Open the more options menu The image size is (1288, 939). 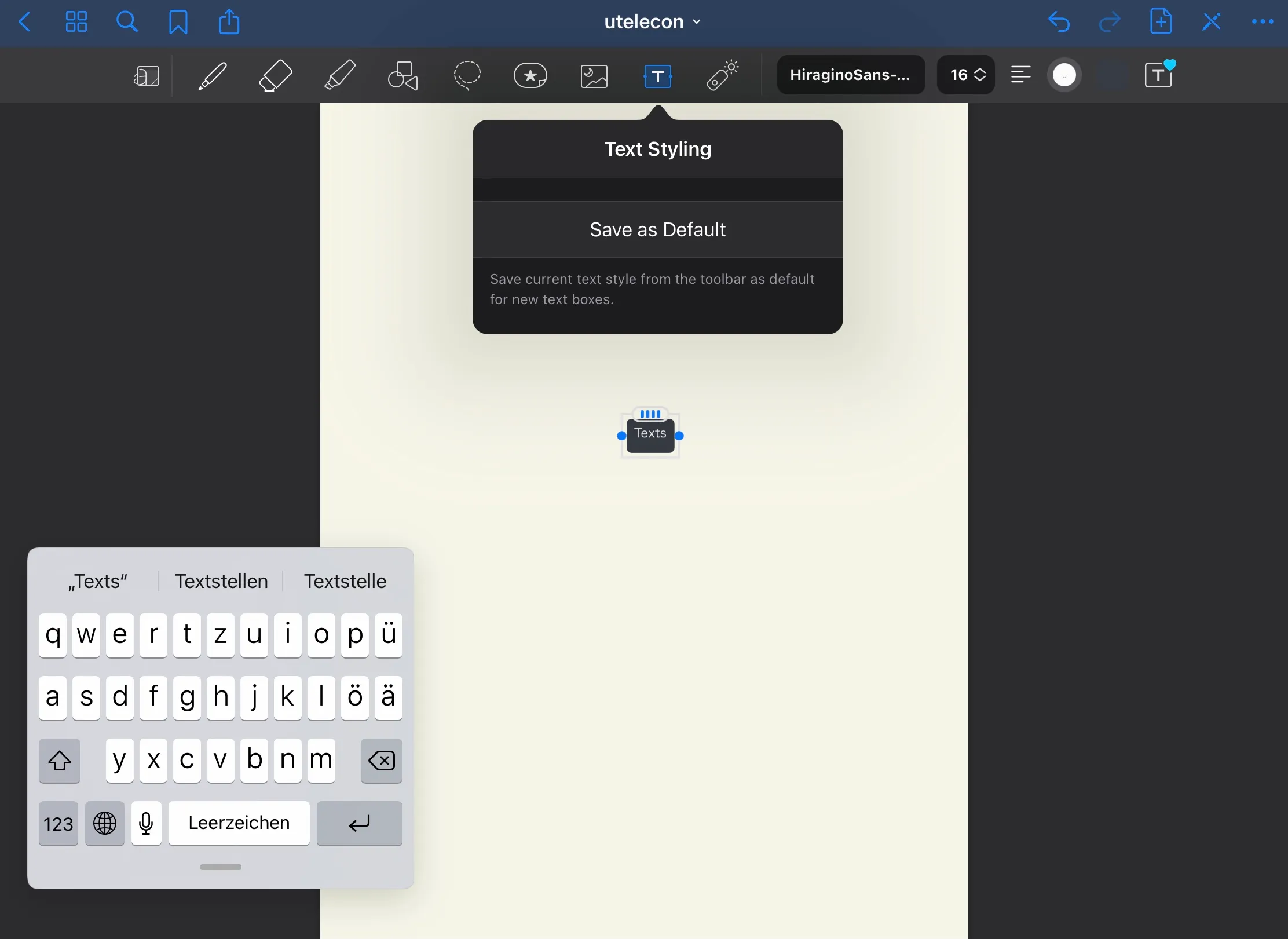click(1262, 22)
